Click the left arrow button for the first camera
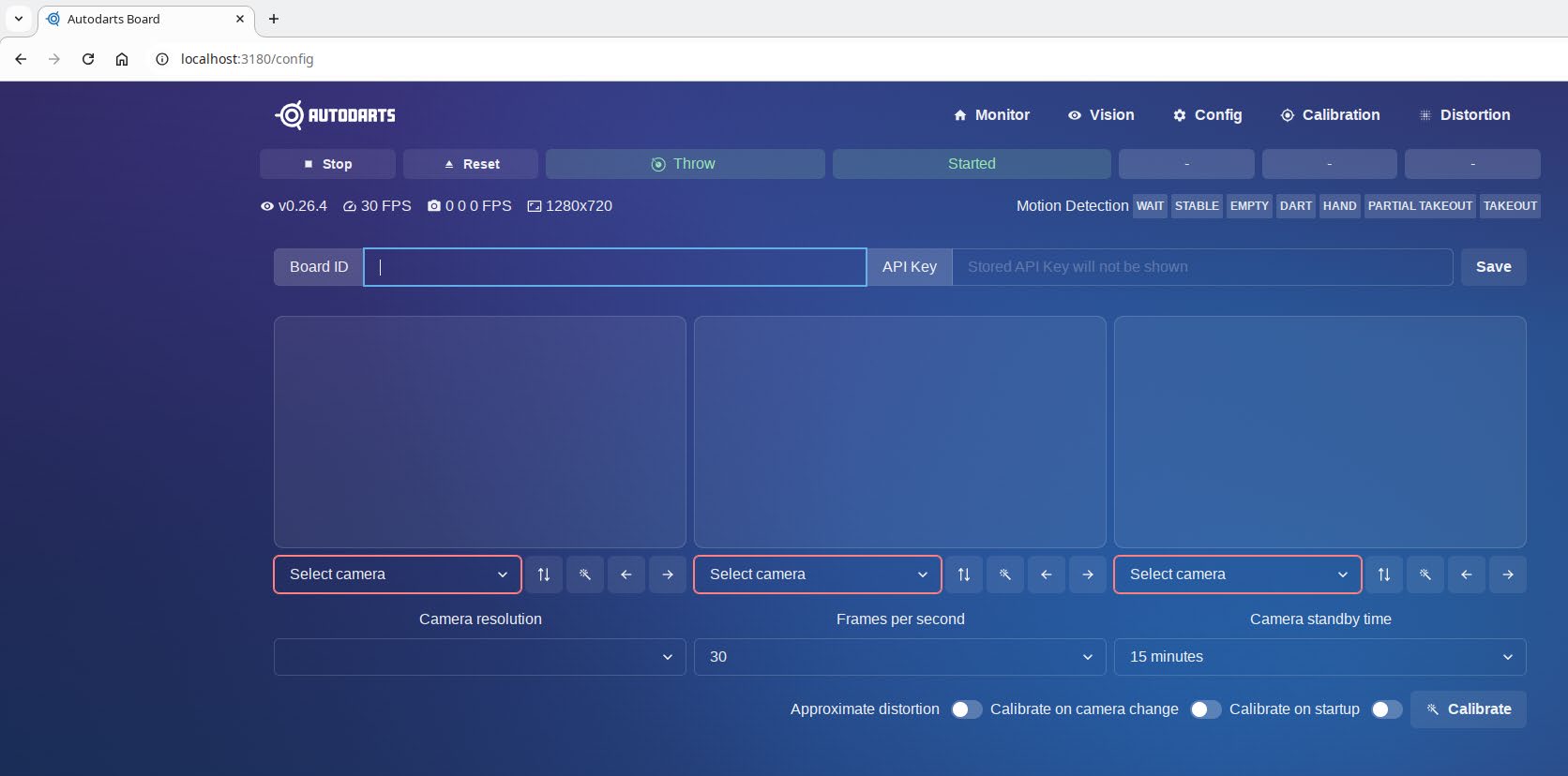The width and height of the screenshot is (1568, 776). (x=626, y=575)
